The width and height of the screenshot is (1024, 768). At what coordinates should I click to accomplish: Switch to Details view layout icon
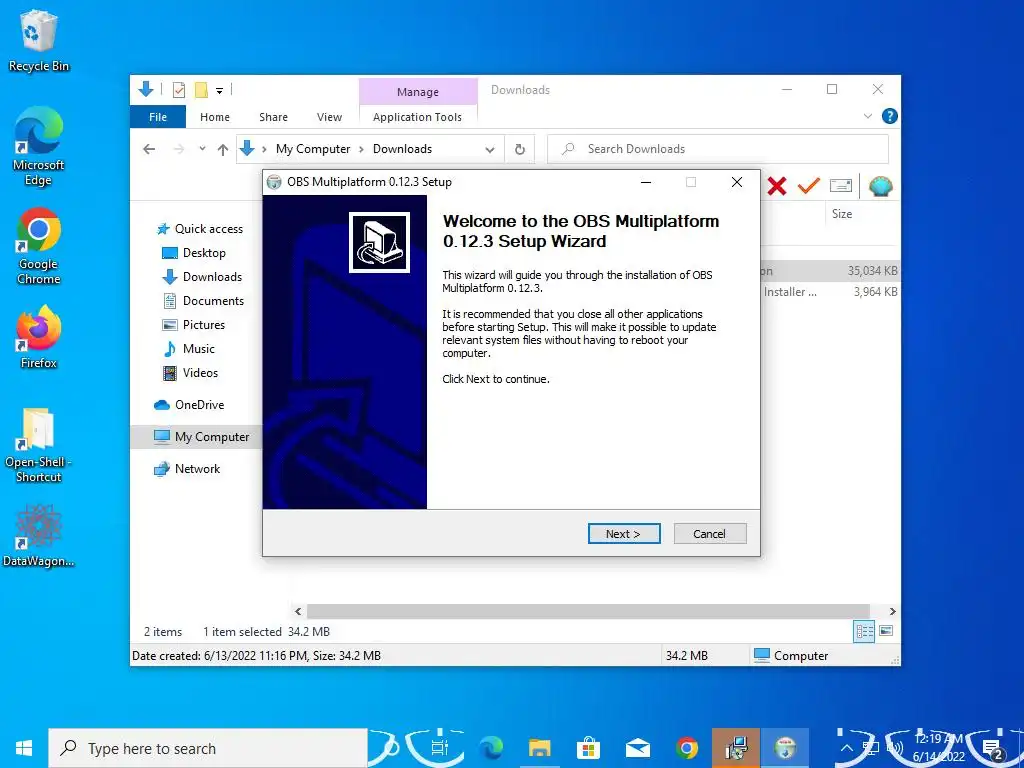(864, 631)
